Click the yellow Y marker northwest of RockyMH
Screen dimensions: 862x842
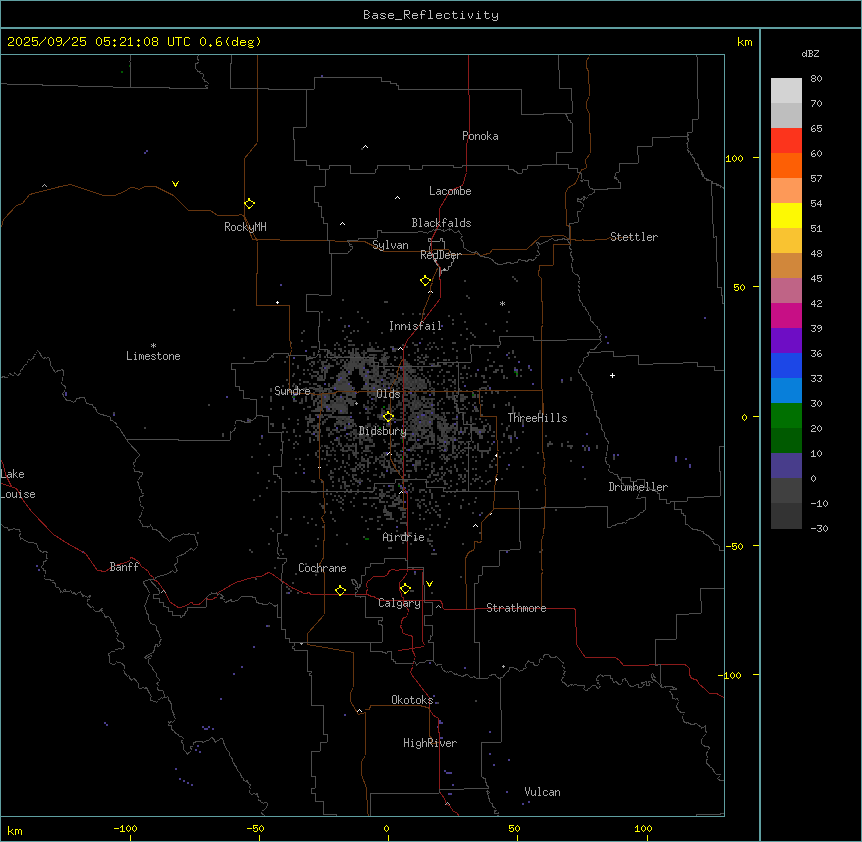[175, 184]
